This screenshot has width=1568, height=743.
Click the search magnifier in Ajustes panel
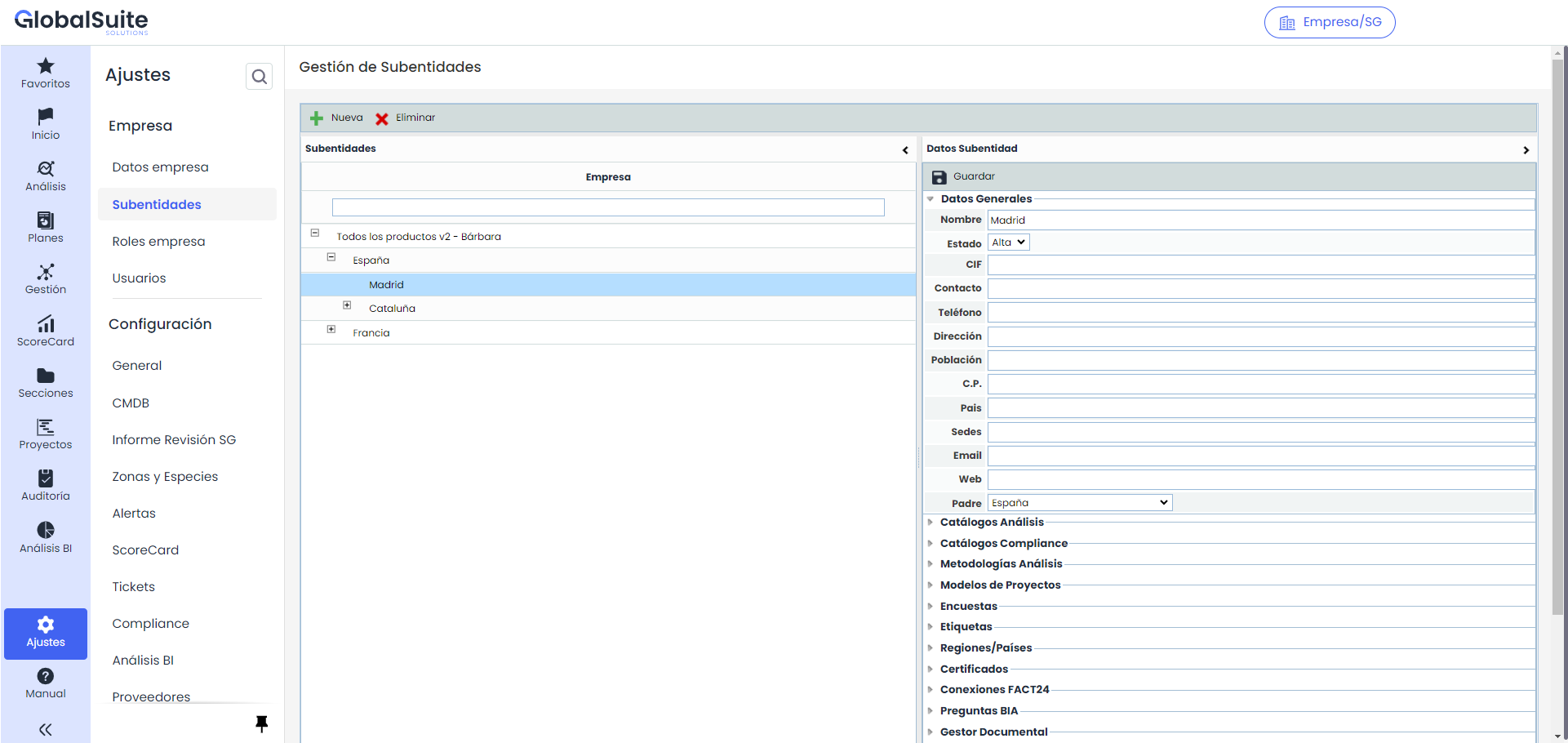259,77
